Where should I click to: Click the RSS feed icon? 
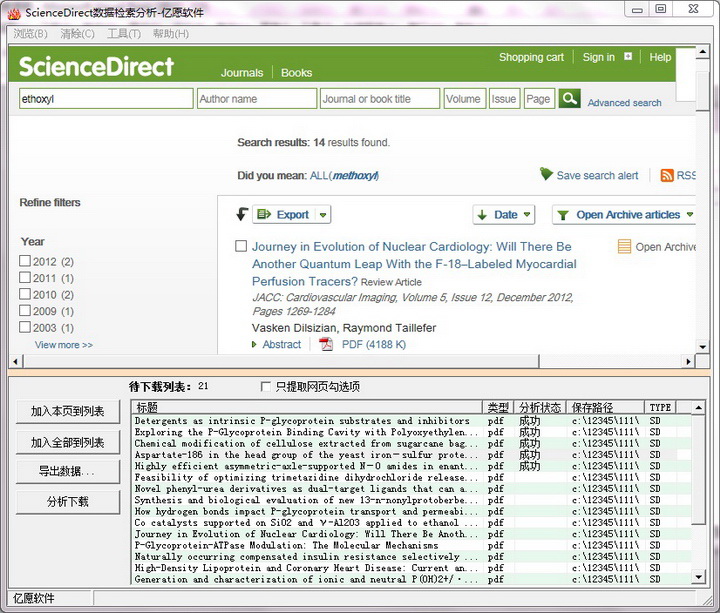[x=667, y=175]
